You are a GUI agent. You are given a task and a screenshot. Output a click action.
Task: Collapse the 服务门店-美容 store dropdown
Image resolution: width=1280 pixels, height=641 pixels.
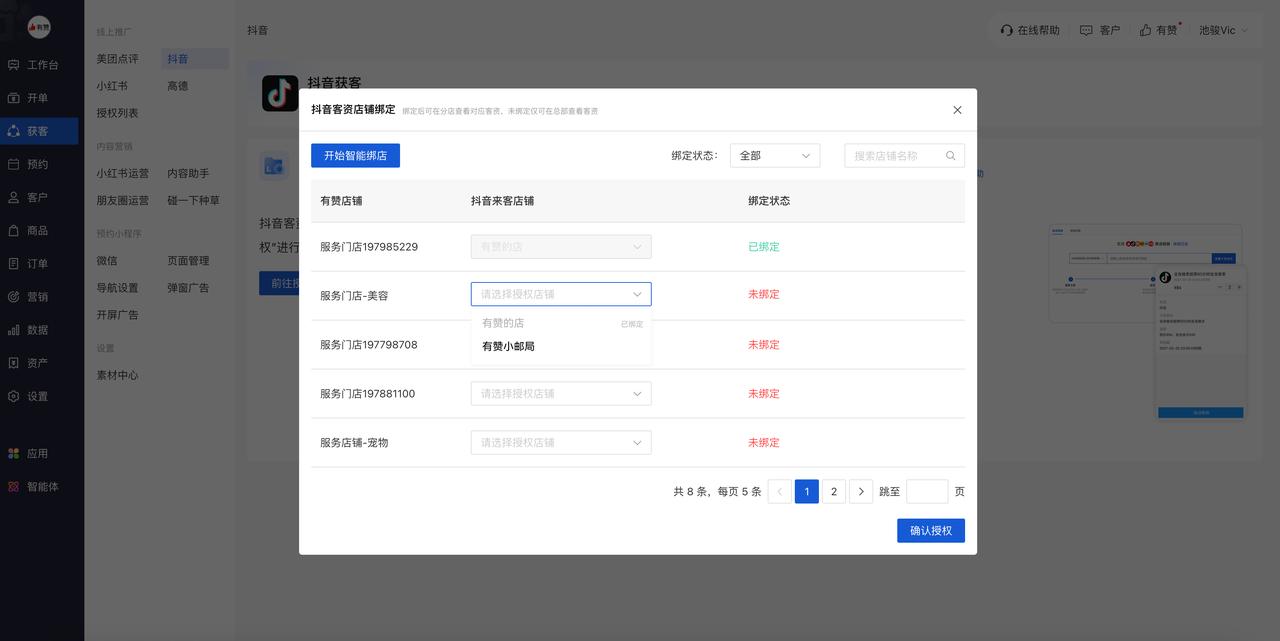(x=561, y=294)
